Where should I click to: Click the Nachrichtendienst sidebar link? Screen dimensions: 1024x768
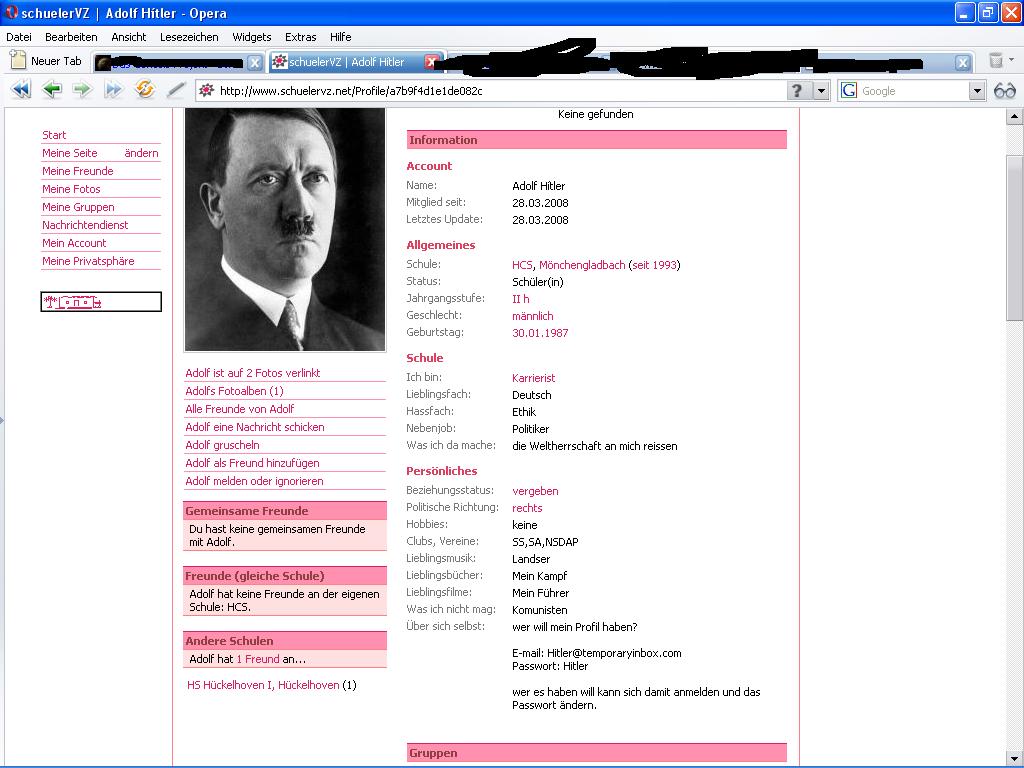pos(85,225)
